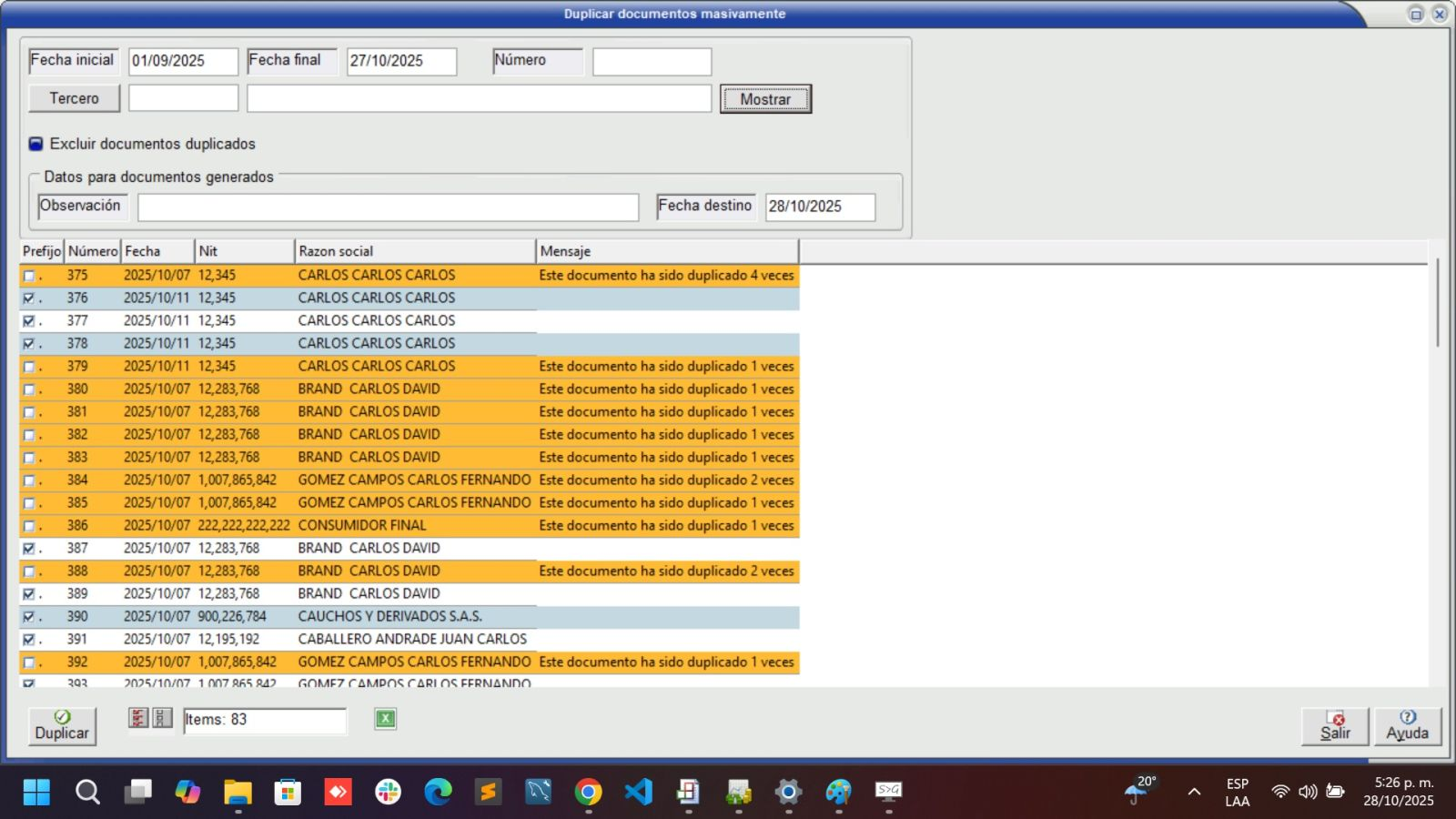Click the Tercero lookup button
Image resolution: width=1456 pixels, height=819 pixels.
pos(74,98)
